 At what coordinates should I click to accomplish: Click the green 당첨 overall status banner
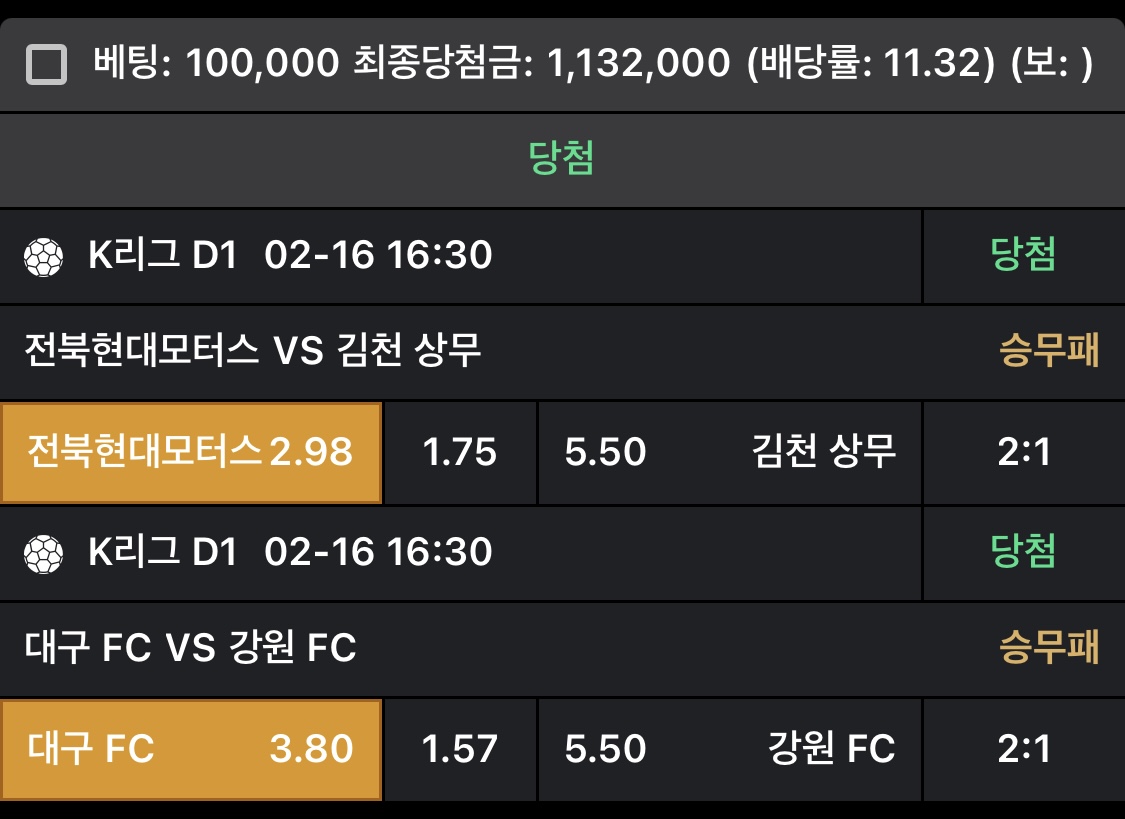tap(562, 159)
